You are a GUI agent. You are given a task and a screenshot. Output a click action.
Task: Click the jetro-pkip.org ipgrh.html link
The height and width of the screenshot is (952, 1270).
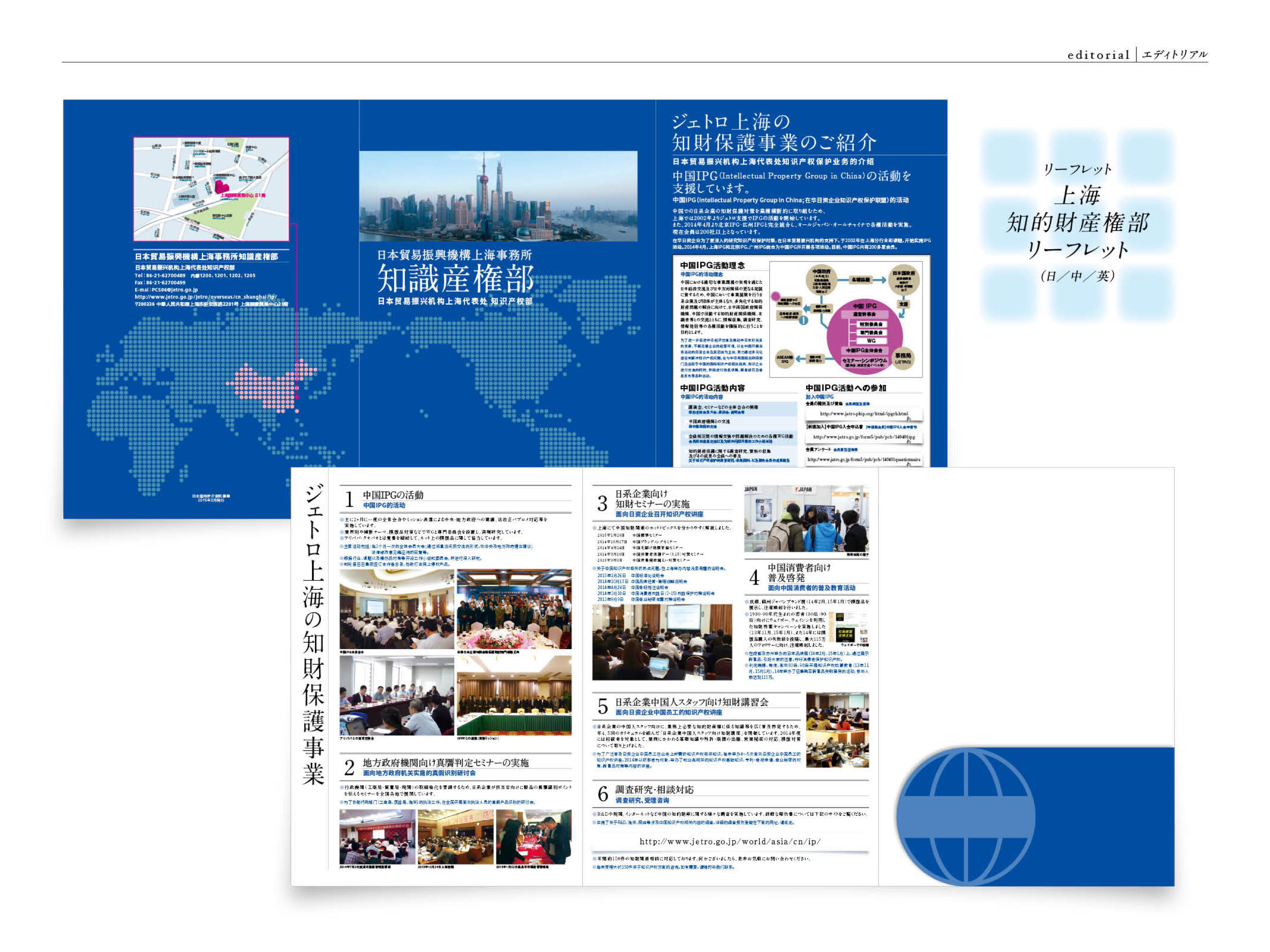[864, 414]
